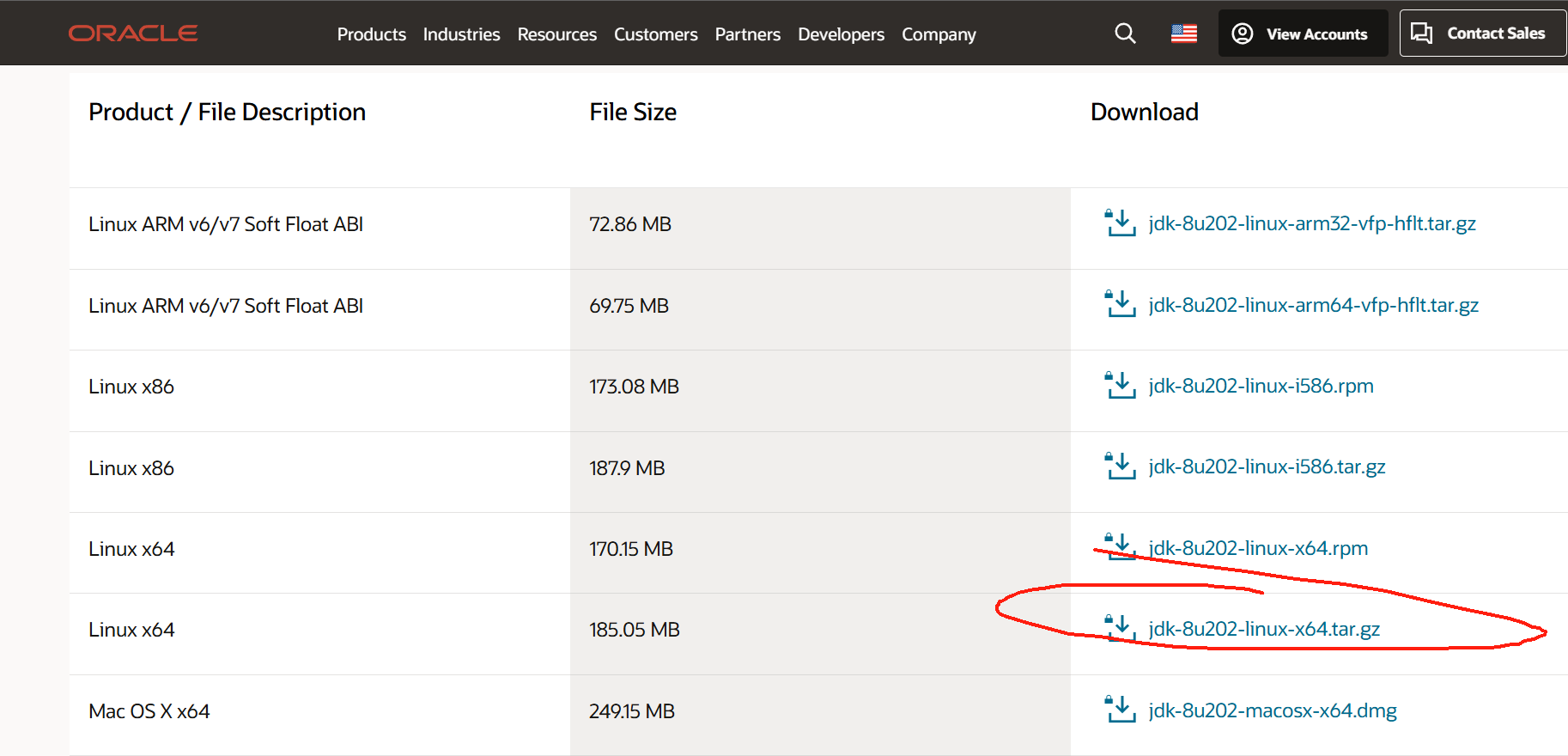This screenshot has width=1568, height=756.
Task: Open the search magnifier icon
Action: 1125,34
